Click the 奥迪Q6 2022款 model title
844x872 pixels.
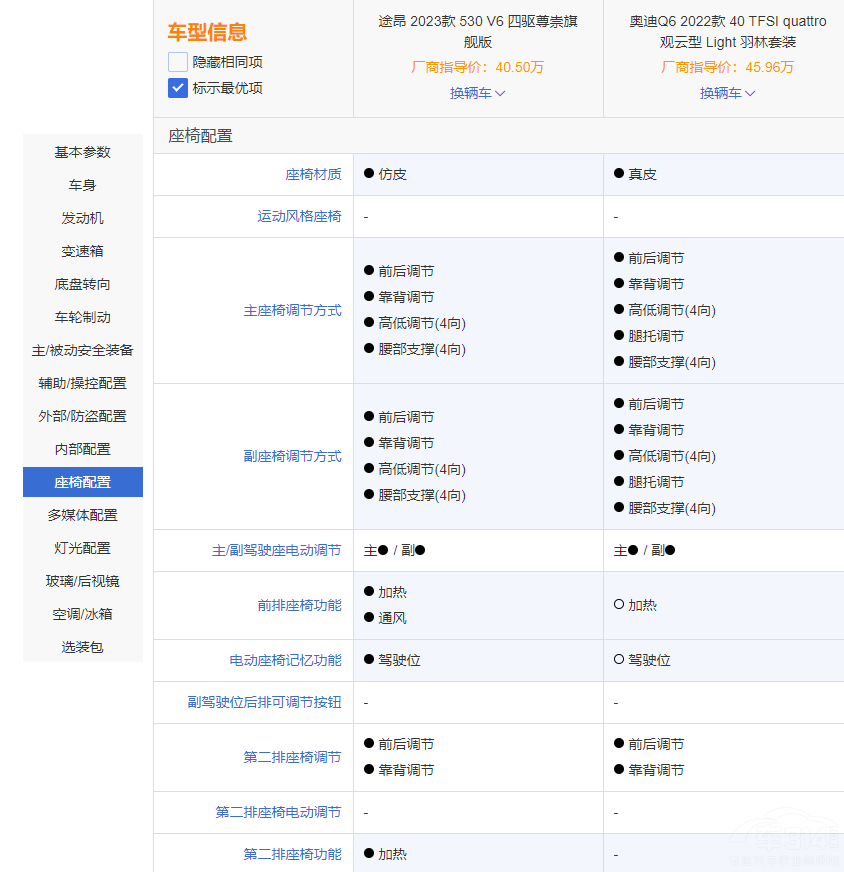pos(727,32)
